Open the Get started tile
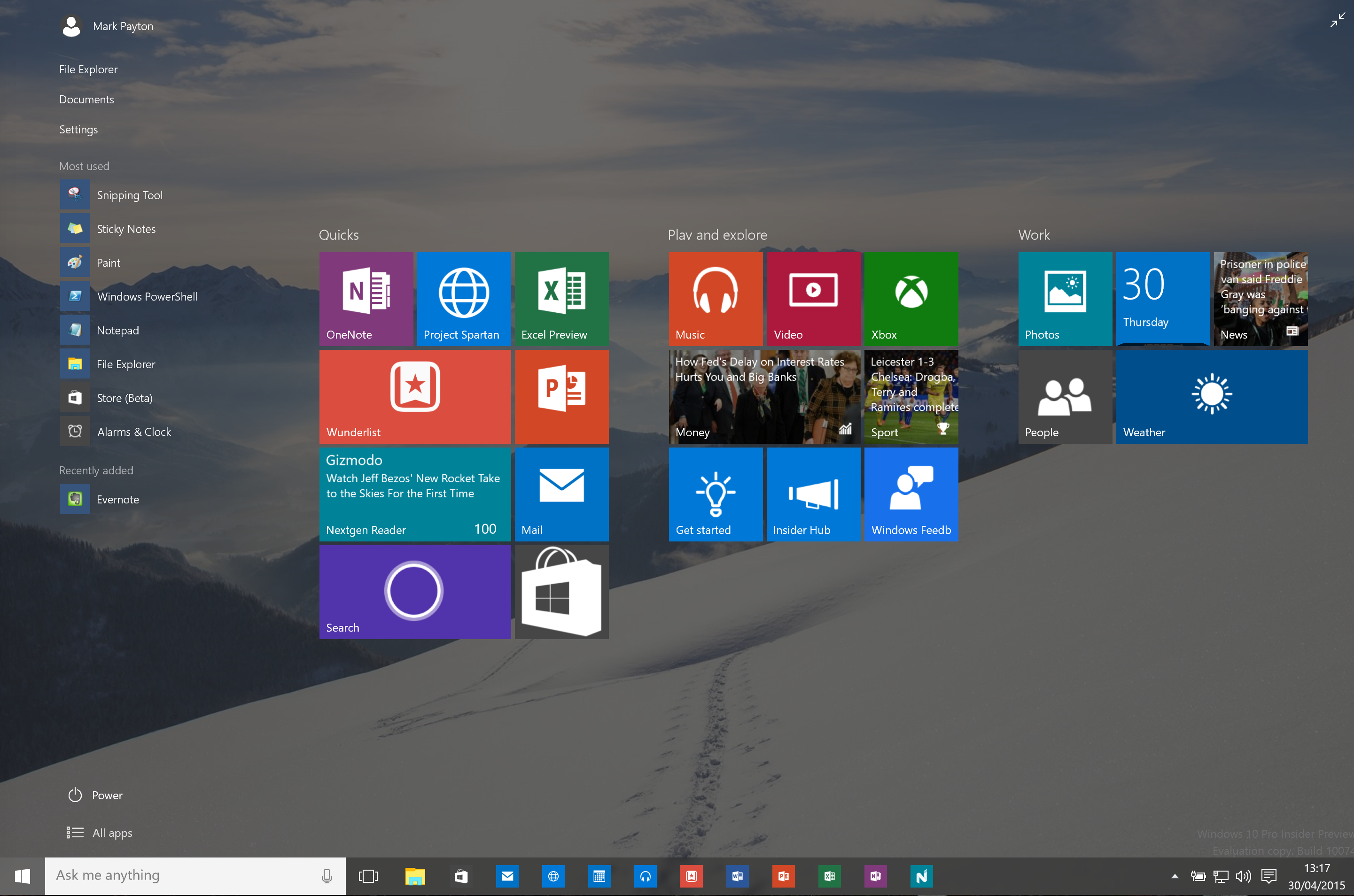Viewport: 1354px width, 896px height. click(x=716, y=494)
